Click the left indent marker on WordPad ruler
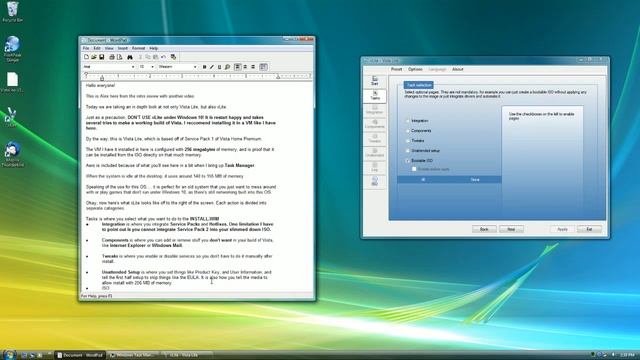640x360 pixels. click(102, 77)
